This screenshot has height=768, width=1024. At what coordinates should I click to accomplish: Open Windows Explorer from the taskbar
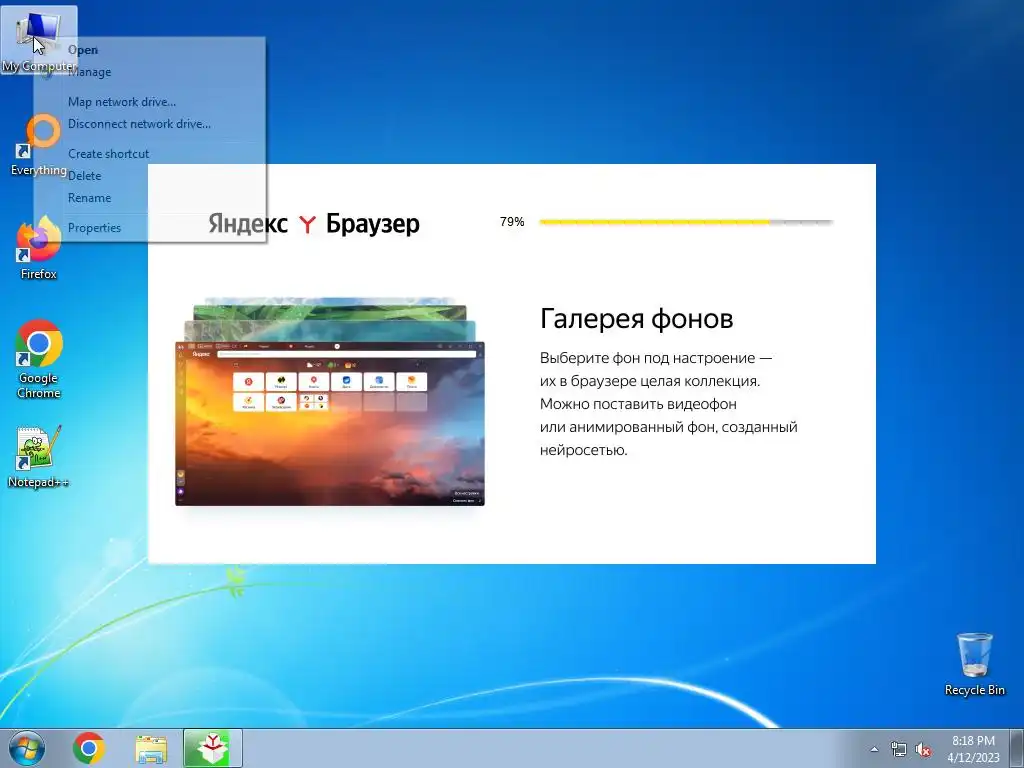click(x=151, y=748)
